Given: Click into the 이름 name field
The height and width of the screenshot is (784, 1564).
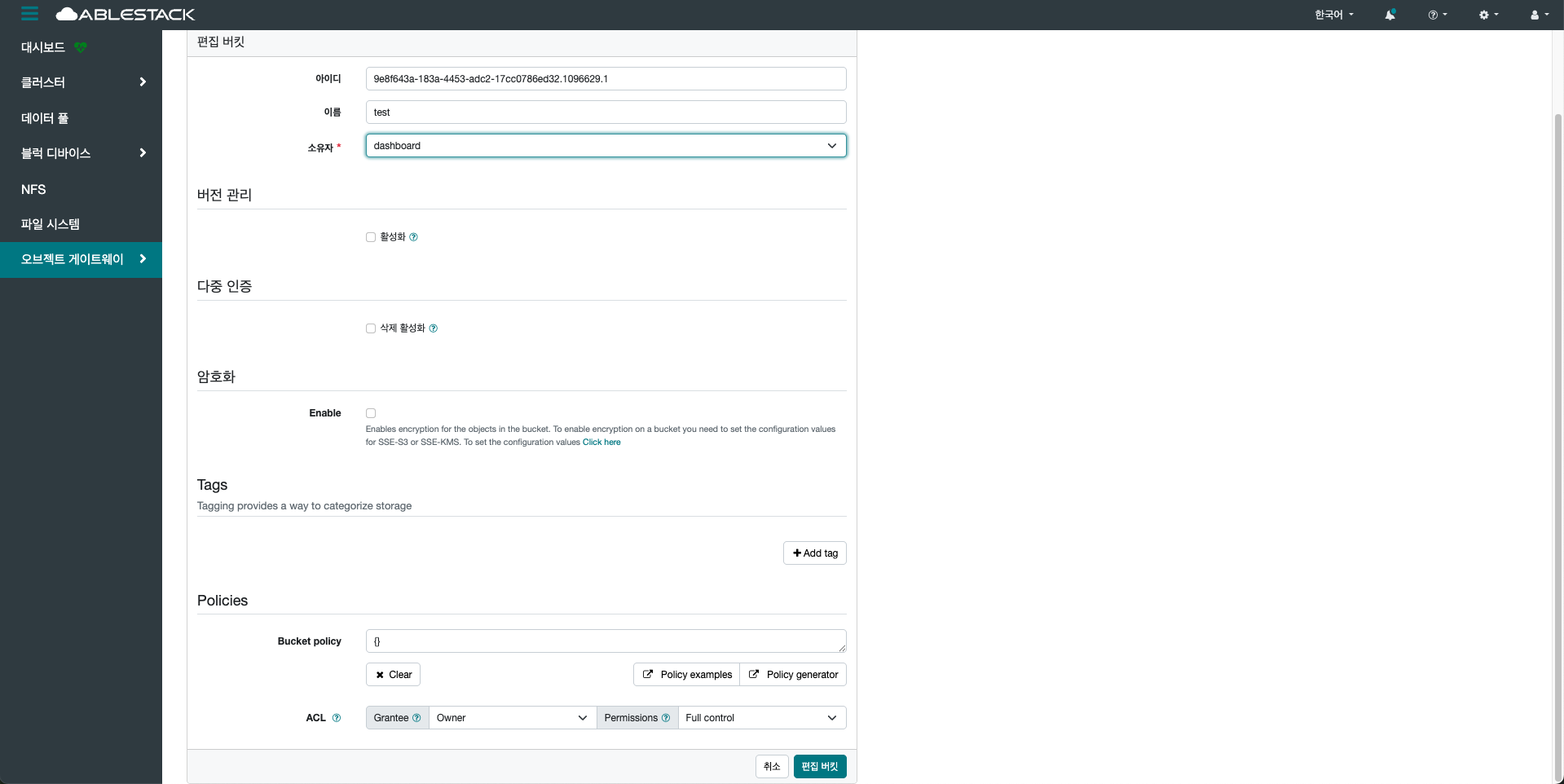Looking at the screenshot, I should (x=606, y=112).
